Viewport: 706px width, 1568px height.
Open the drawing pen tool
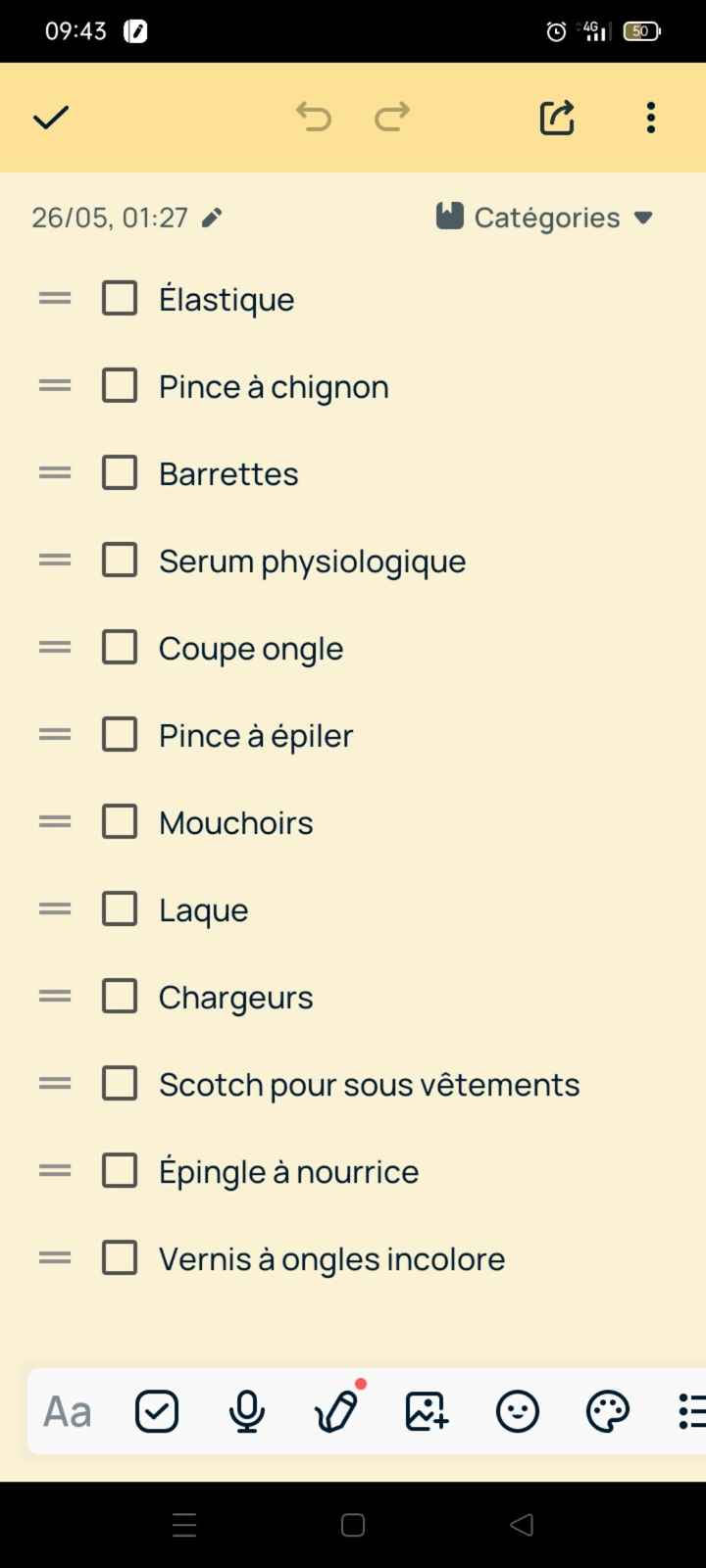[x=336, y=1411]
